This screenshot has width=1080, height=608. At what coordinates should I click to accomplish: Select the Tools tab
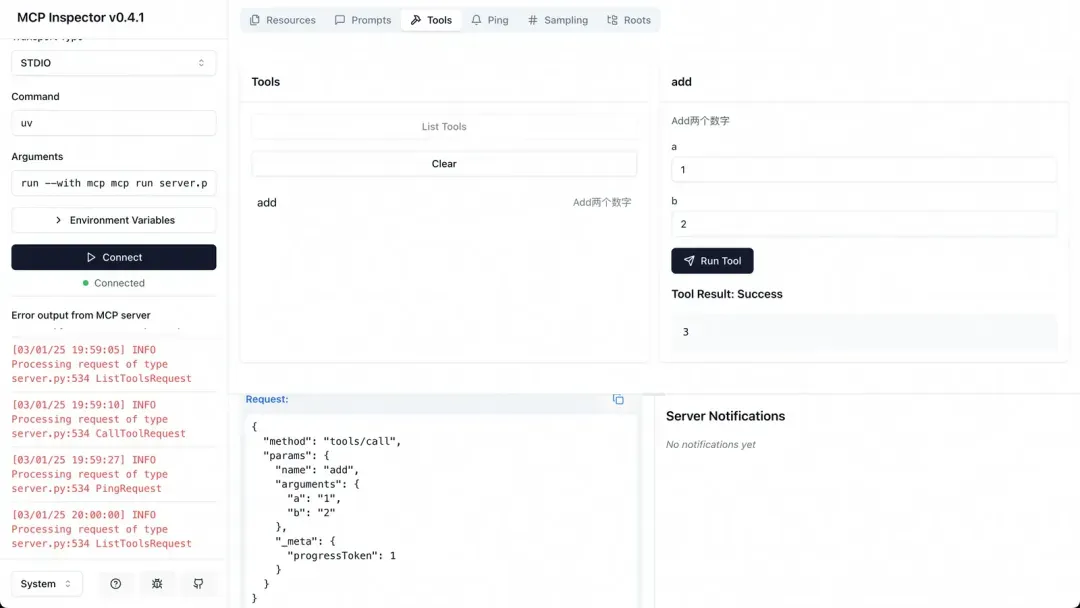[x=431, y=20]
